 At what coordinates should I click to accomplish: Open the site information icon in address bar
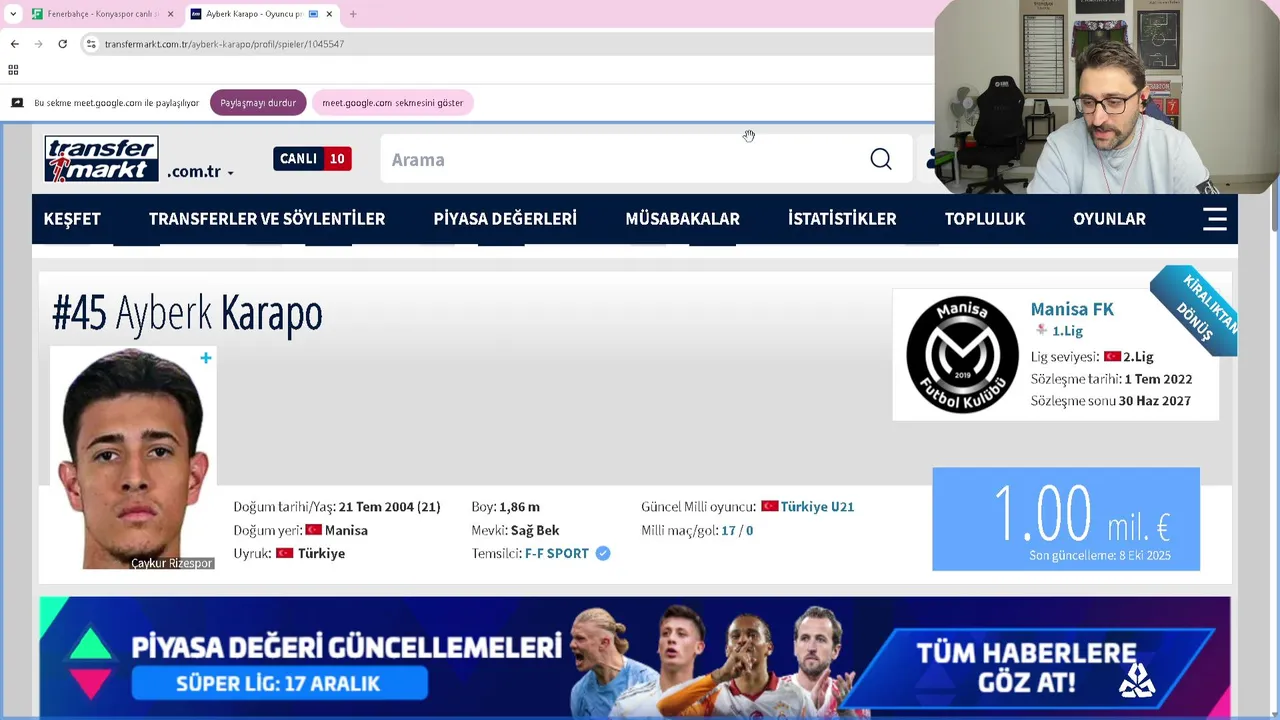(91, 44)
